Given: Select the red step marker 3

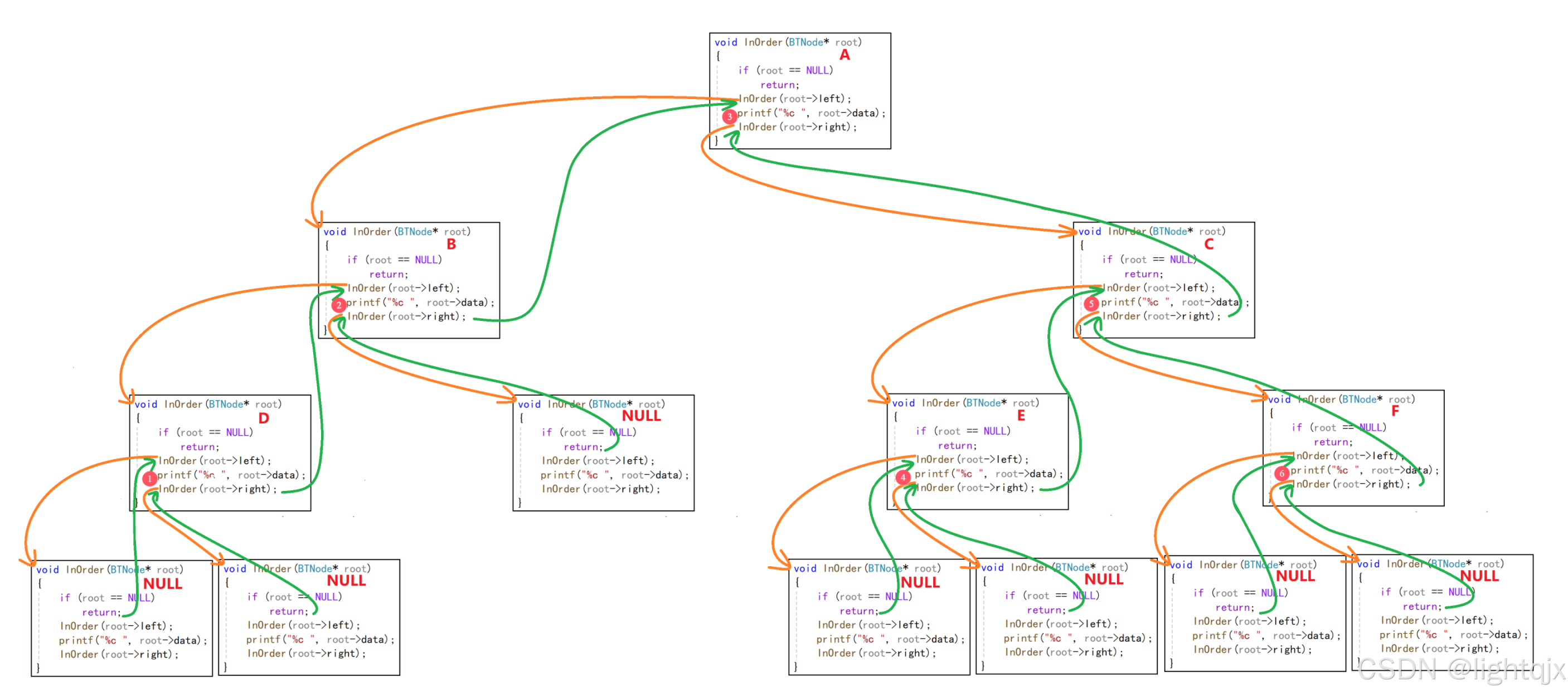Looking at the screenshot, I should (x=729, y=116).
